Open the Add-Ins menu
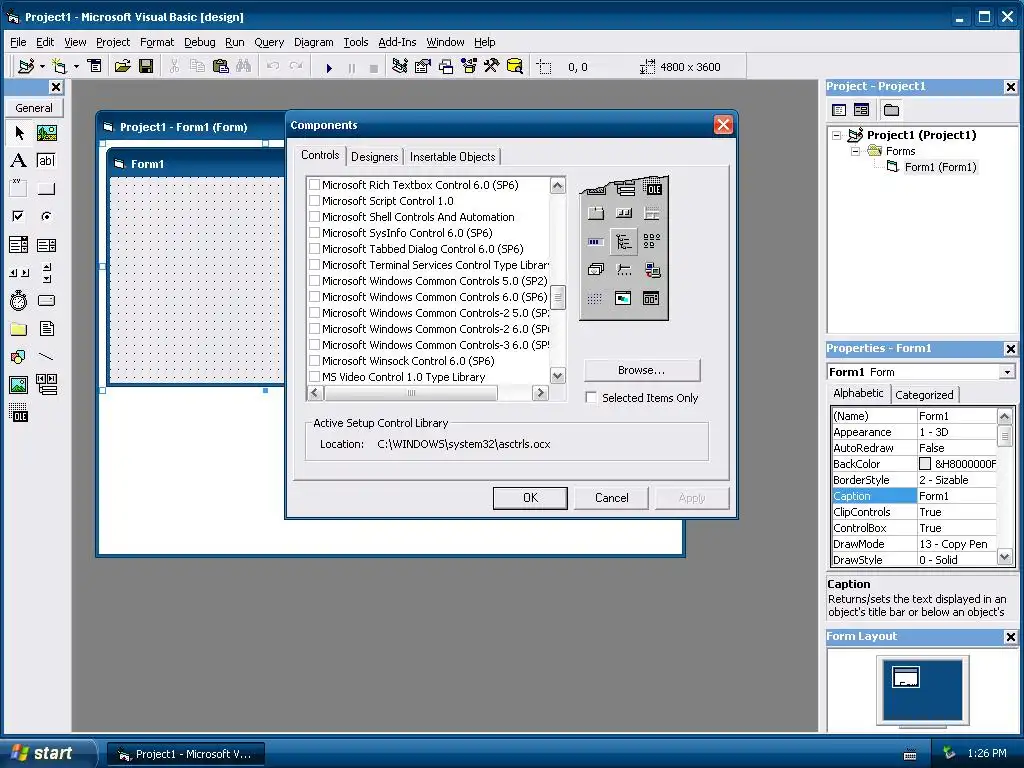Screen dimensions: 1024x768 click(397, 42)
